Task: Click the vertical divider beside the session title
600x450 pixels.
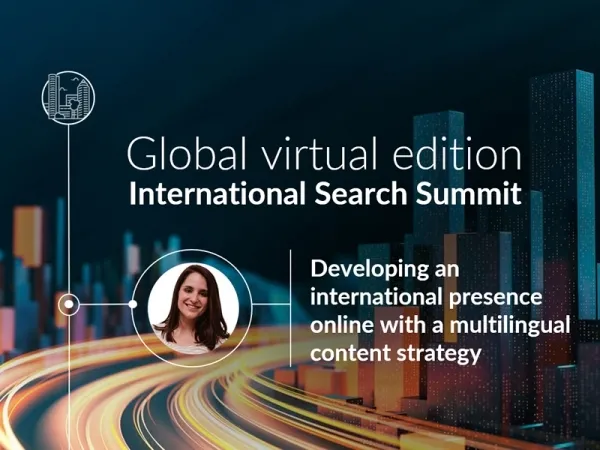Action: pos(291,310)
